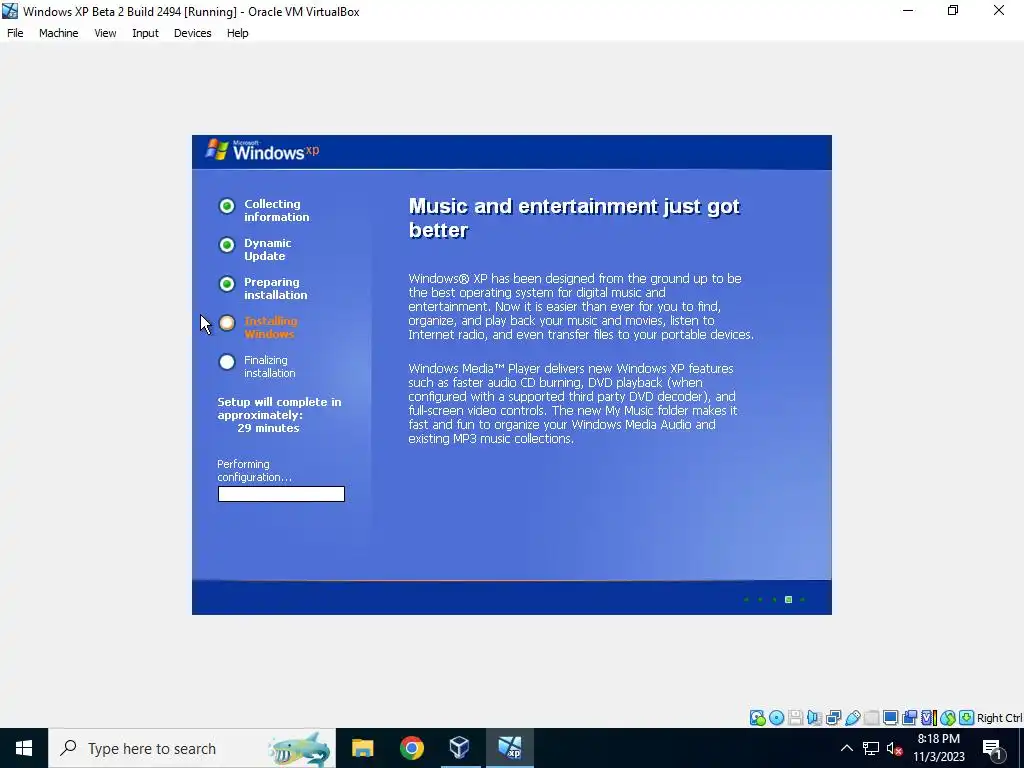
Task: Open the File menu
Action: [x=15, y=33]
